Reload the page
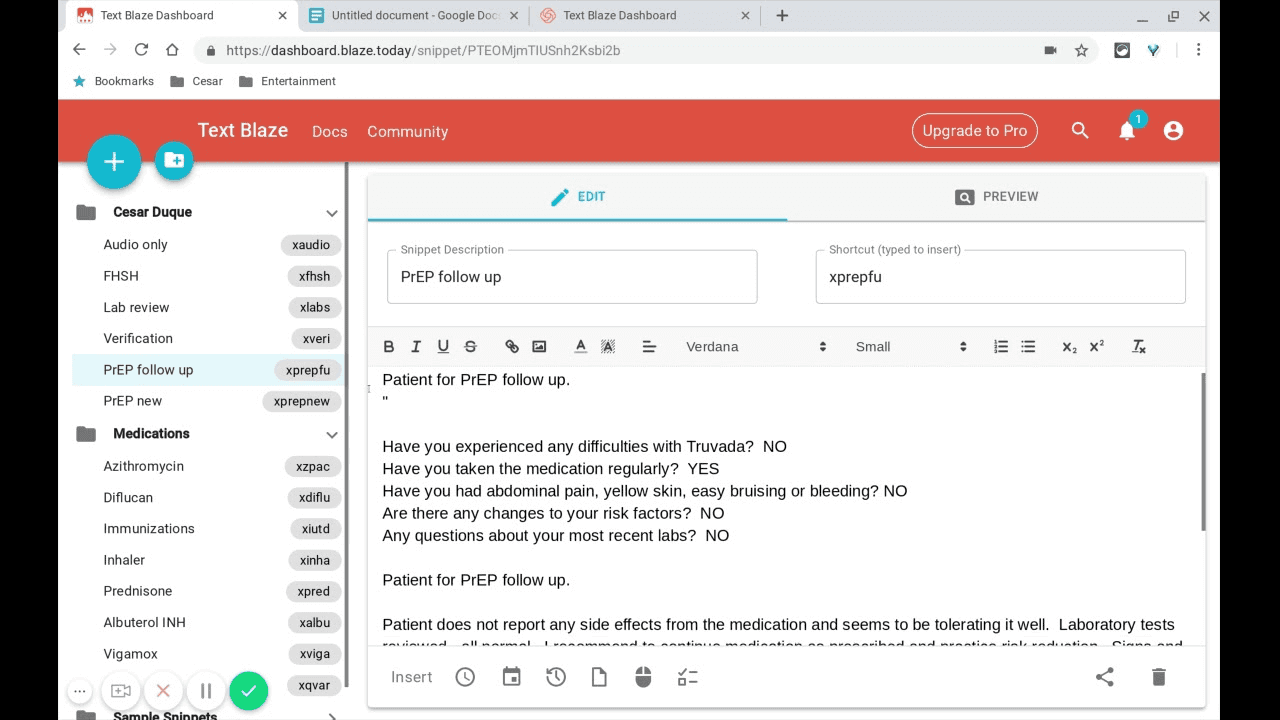 (141, 50)
